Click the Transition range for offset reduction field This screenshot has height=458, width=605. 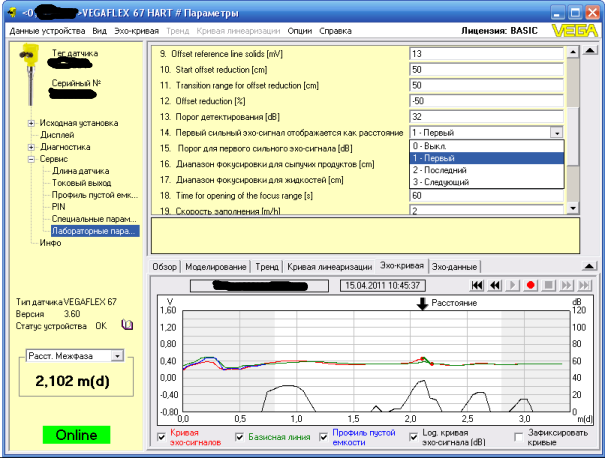click(x=486, y=86)
